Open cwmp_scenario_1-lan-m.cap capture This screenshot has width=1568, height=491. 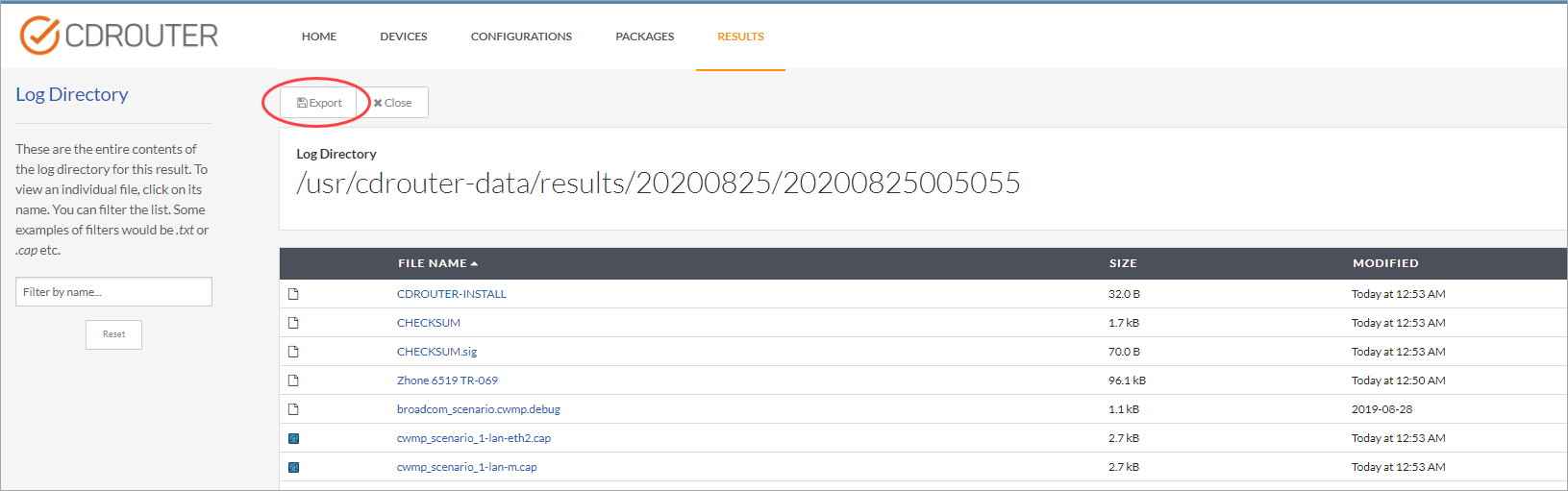point(467,467)
